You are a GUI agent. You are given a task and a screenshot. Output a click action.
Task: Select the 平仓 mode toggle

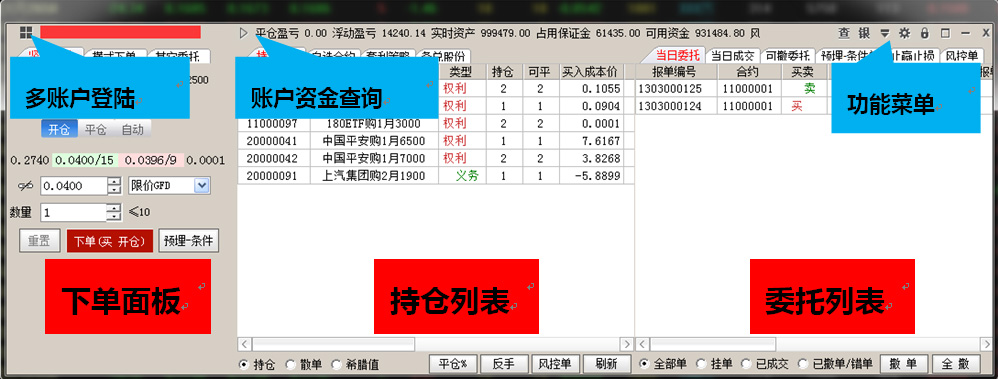click(95, 130)
